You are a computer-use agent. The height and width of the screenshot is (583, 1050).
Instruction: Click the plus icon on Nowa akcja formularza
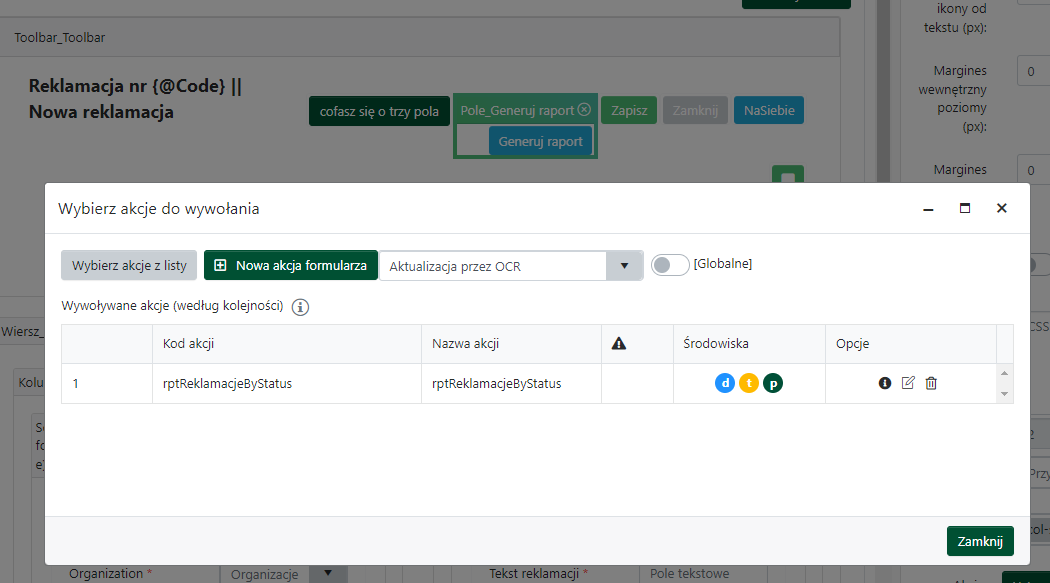pos(220,265)
